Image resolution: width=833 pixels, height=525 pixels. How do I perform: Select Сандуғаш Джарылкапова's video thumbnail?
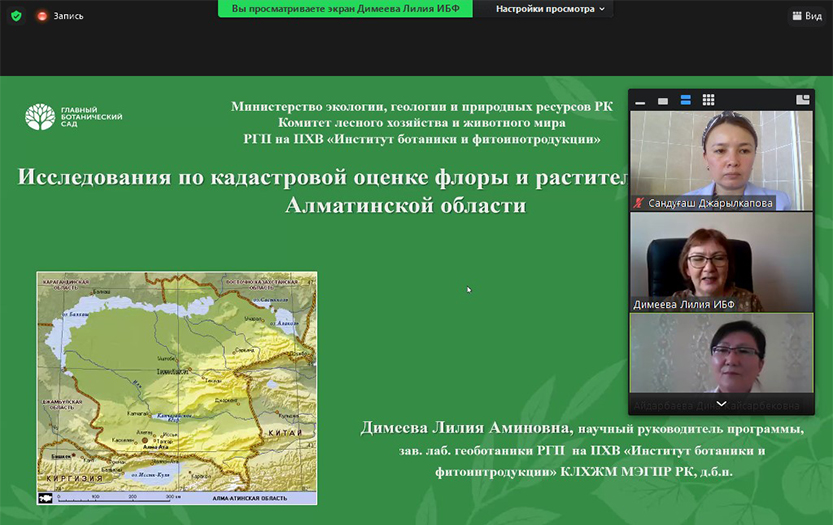click(721, 155)
